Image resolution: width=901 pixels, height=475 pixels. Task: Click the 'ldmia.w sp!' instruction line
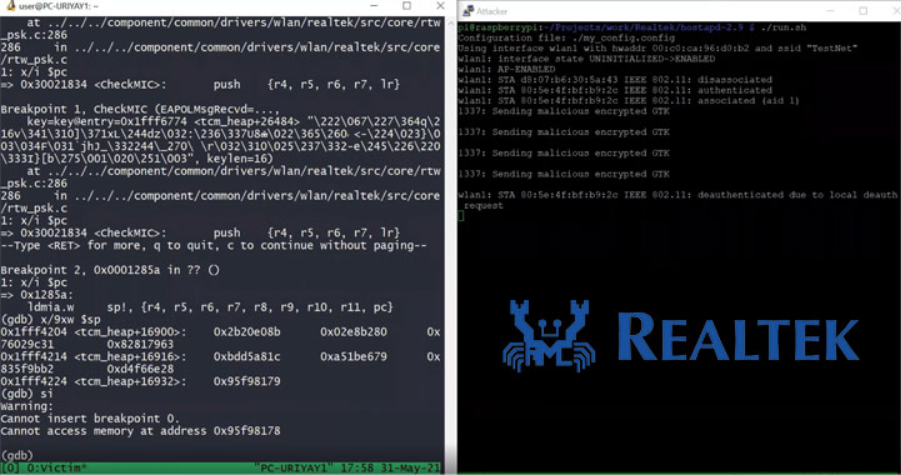(210, 307)
